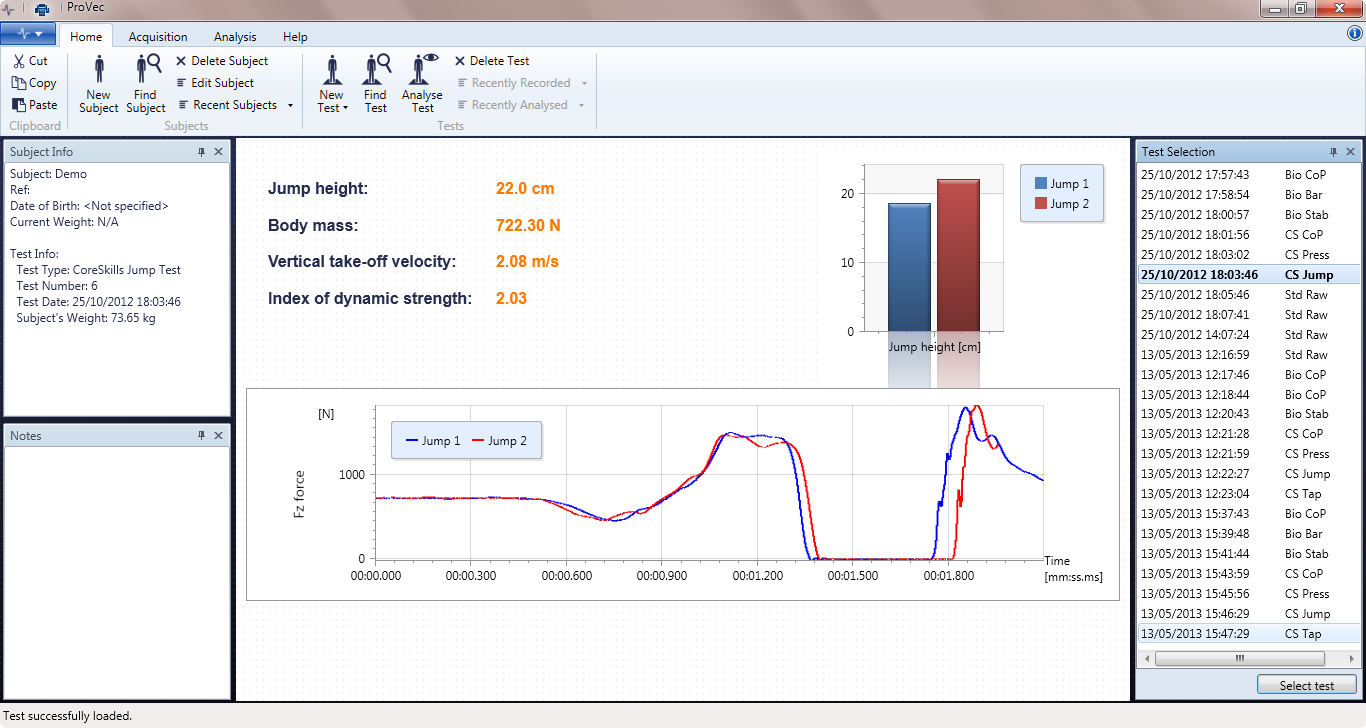1366x728 pixels.
Task: Select test 13/05/2013 15:39:48 Bio Bar
Action: coord(1249,534)
